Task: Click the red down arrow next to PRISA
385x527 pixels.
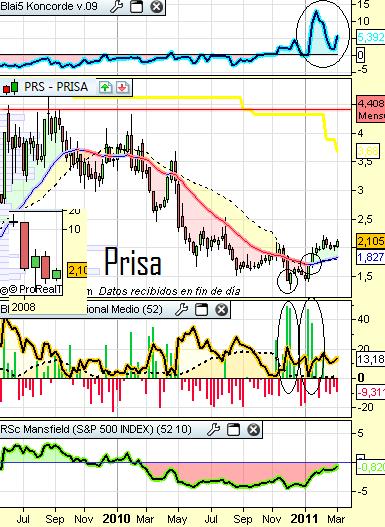Action: point(122,87)
